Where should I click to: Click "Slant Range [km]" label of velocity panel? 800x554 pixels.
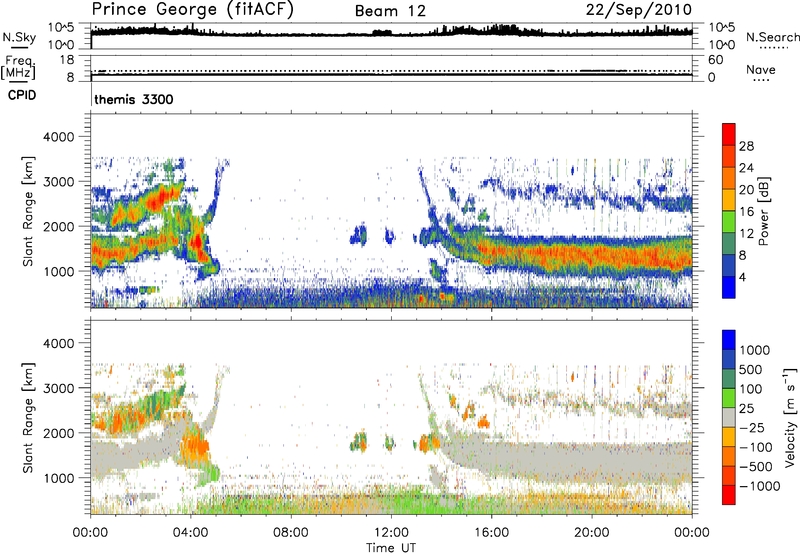29,417
